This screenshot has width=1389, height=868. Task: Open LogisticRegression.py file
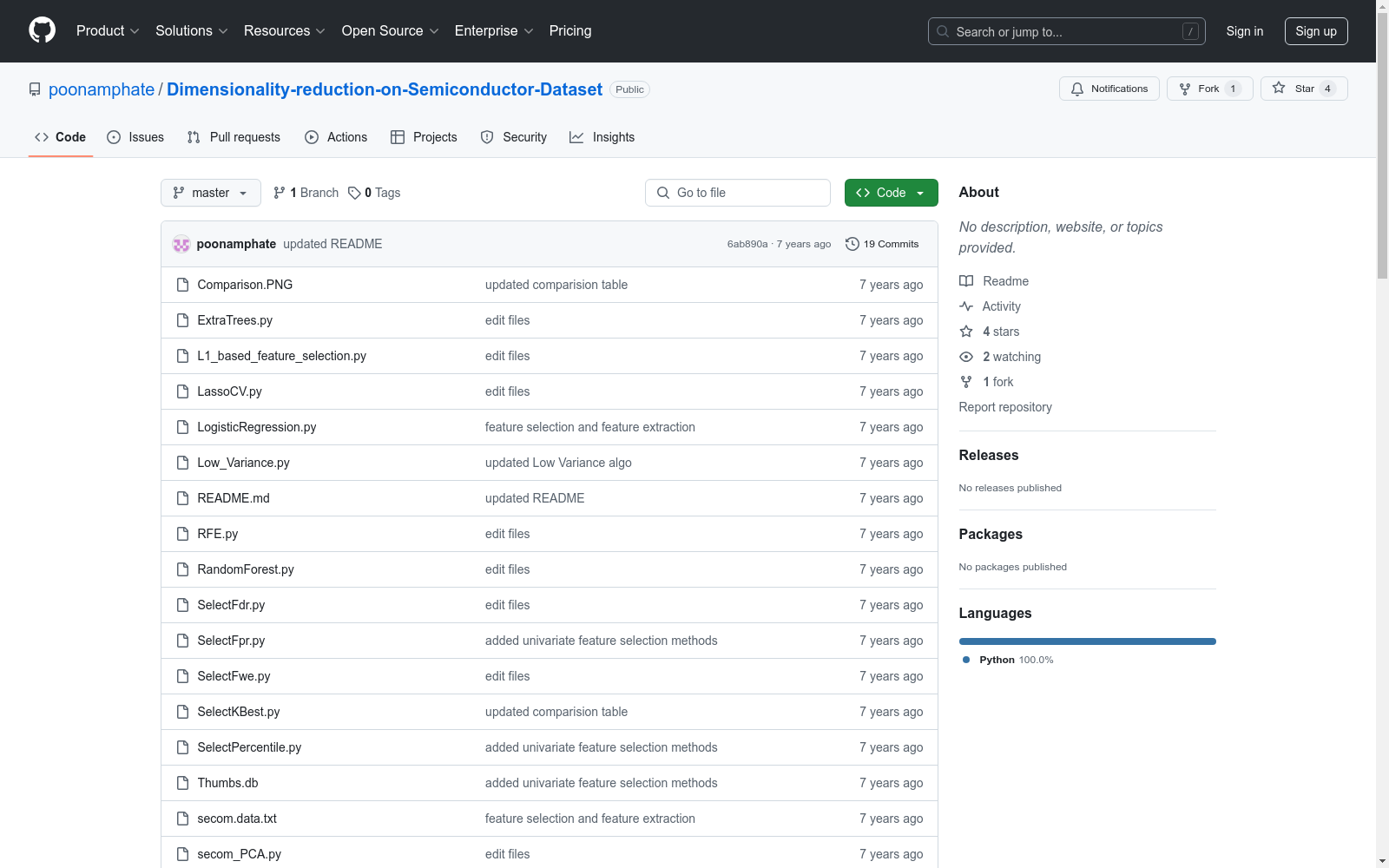(x=256, y=427)
